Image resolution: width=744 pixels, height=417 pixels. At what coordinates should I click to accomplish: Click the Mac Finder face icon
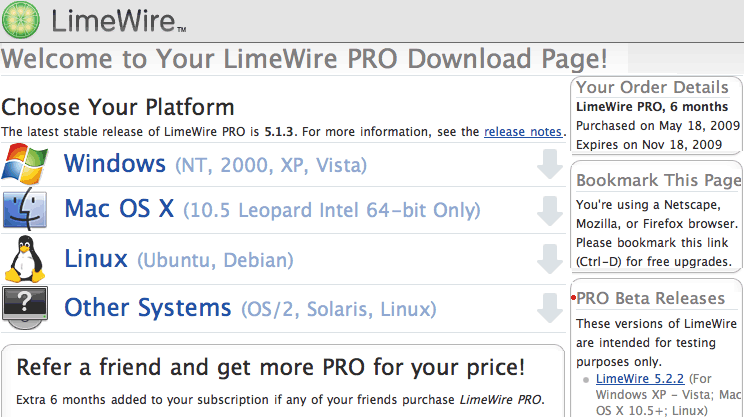click(25, 209)
